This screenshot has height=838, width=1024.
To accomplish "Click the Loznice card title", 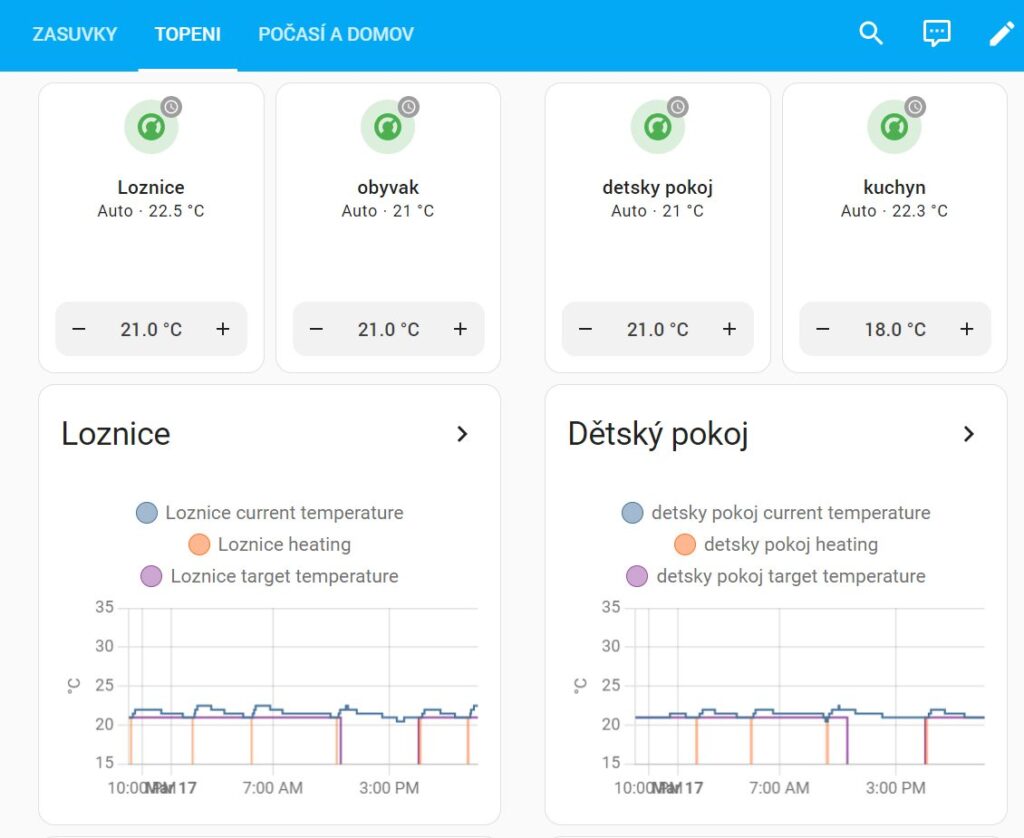I will (x=116, y=434).
